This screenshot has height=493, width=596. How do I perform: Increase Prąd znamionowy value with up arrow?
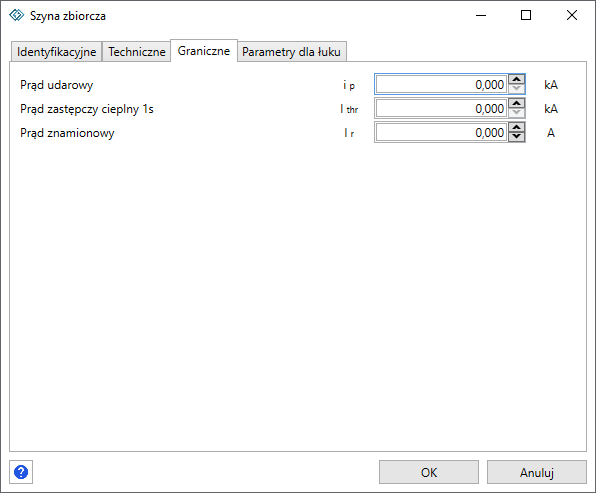516,127
